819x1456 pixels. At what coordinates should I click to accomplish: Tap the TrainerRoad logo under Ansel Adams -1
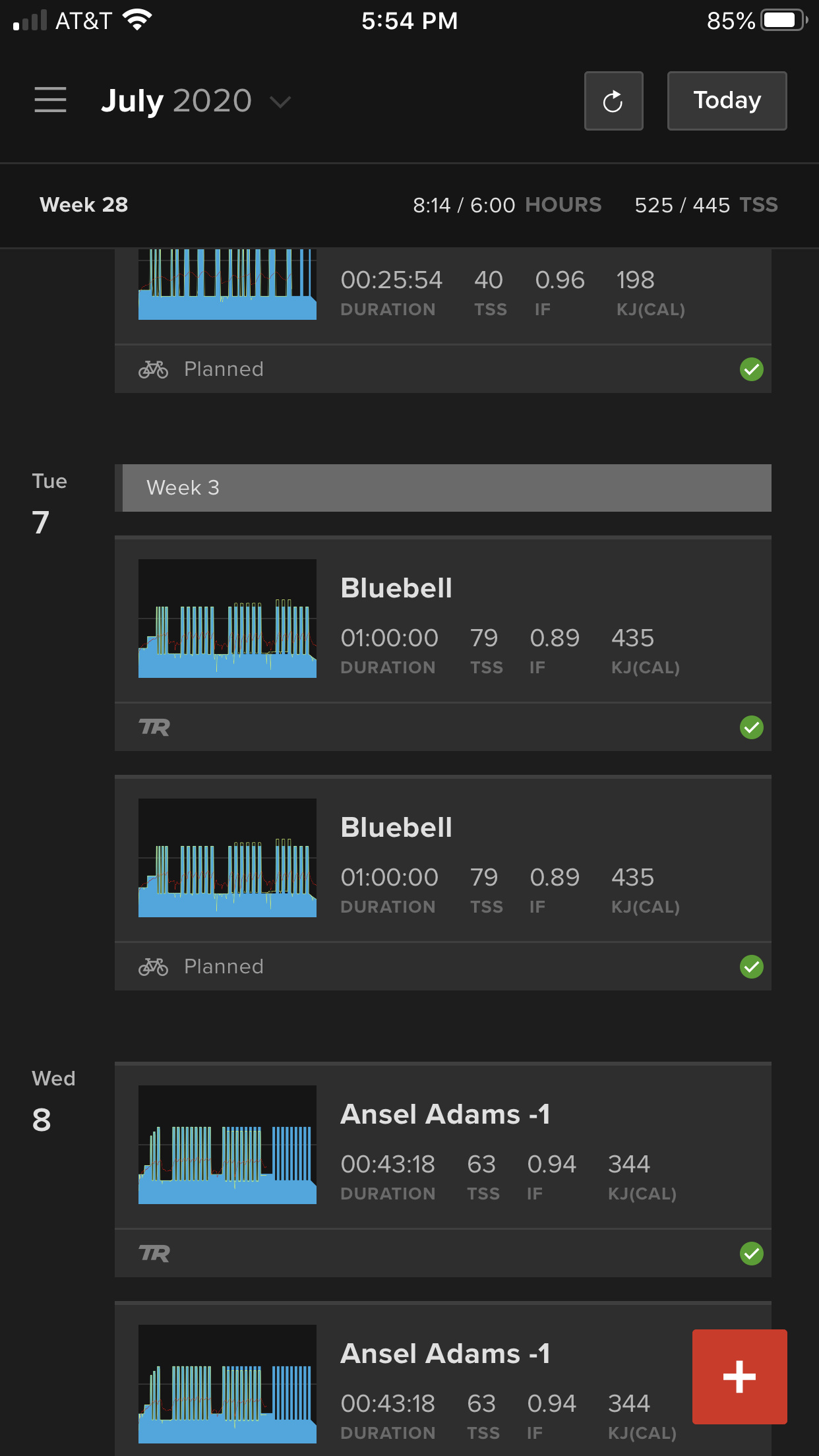154,1254
